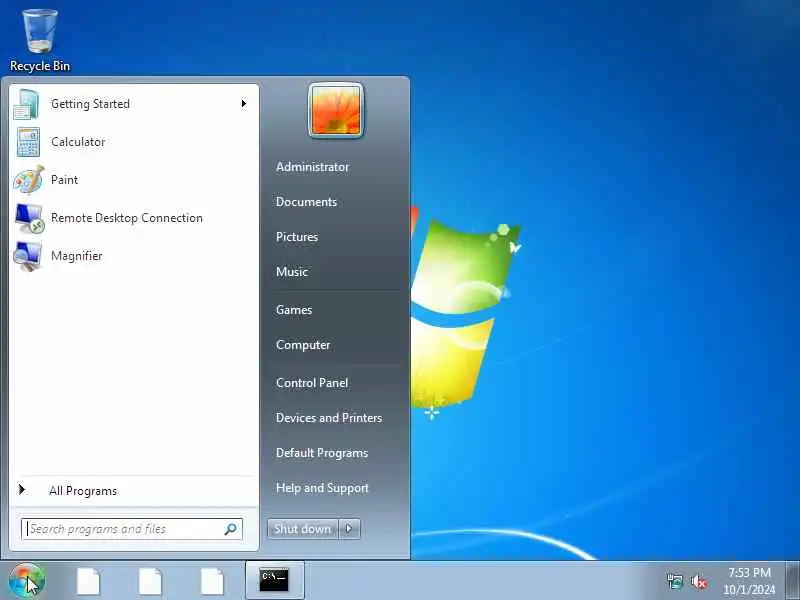Click the magnifying glass search icon
Screen dimensions: 800x600
[x=231, y=529]
